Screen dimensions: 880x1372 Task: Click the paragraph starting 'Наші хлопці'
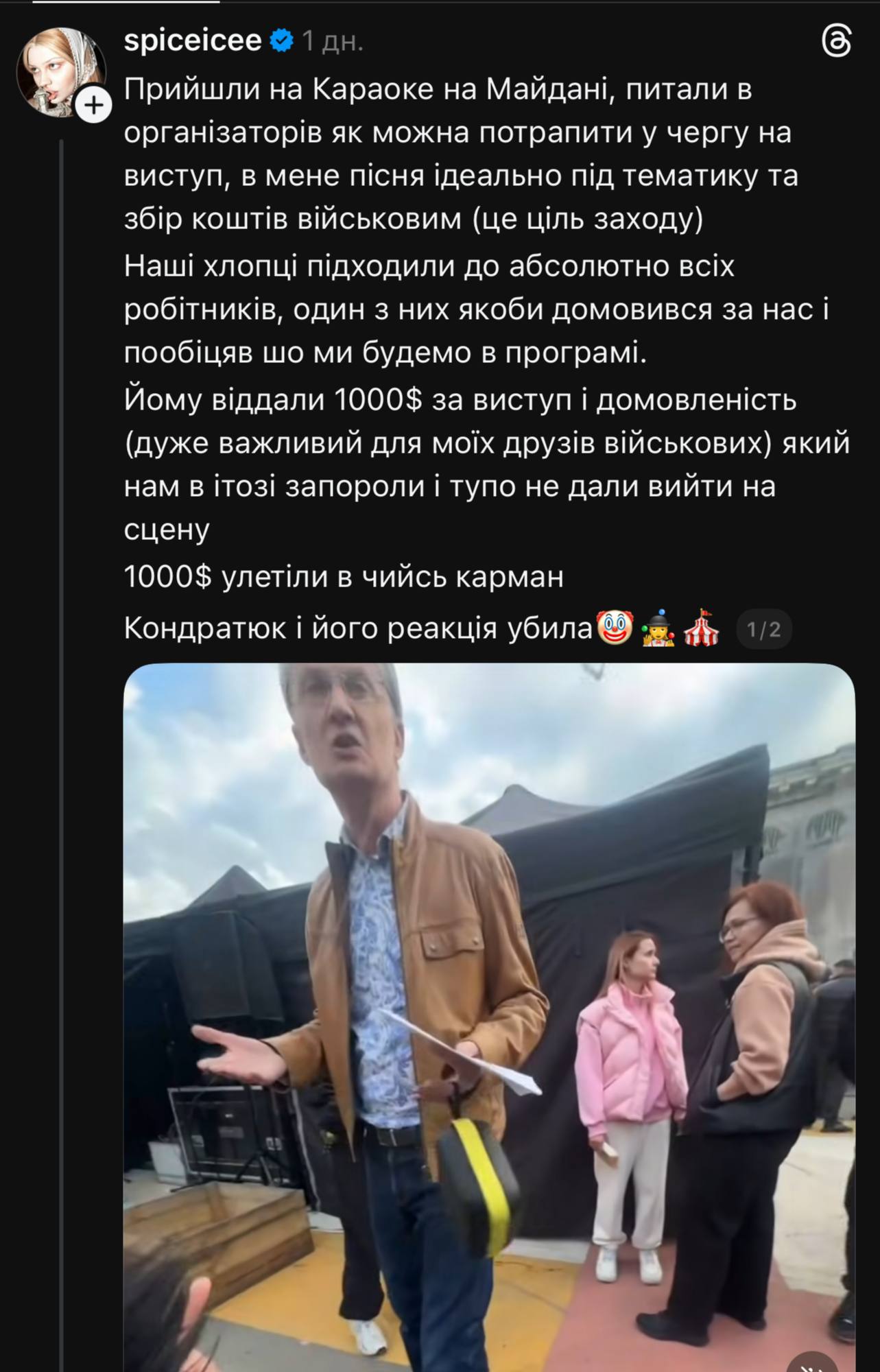coord(477,310)
